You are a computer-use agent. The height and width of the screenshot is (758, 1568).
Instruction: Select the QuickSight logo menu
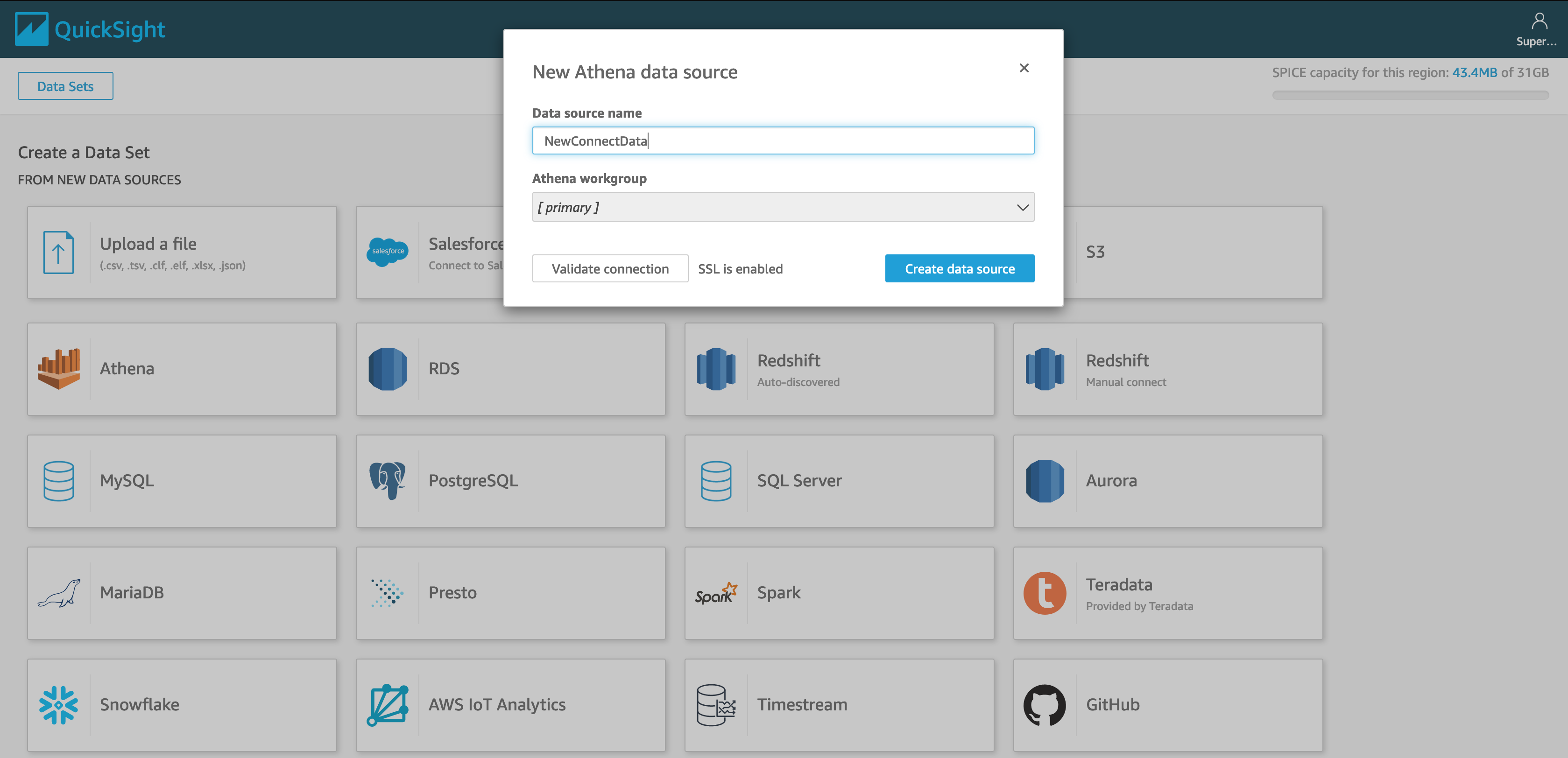tap(89, 28)
